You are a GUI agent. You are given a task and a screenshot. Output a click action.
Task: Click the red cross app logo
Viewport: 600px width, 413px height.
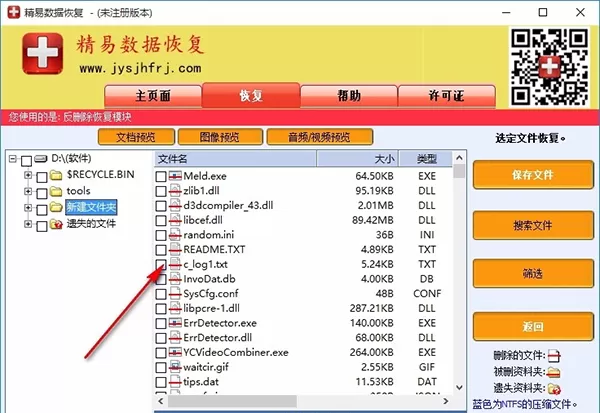tap(42, 54)
